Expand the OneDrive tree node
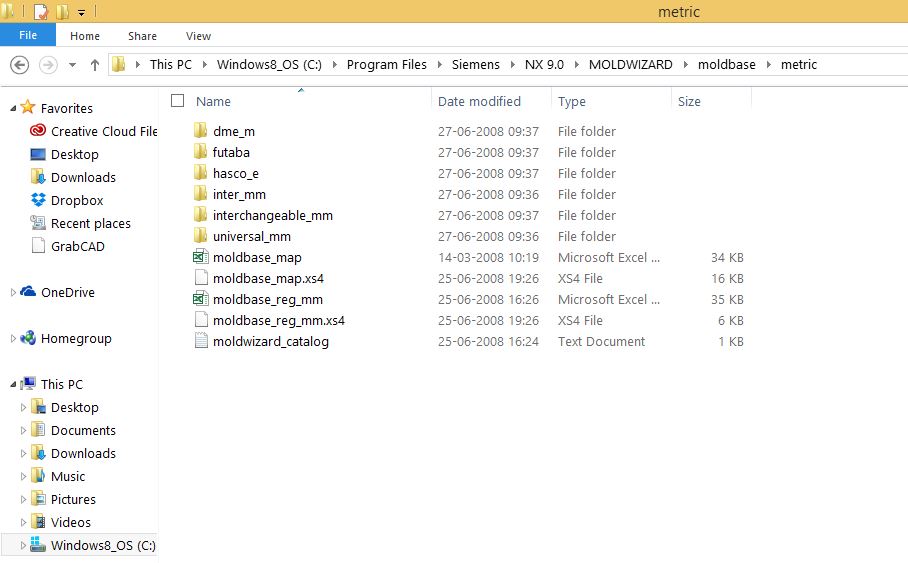 pos(13,293)
